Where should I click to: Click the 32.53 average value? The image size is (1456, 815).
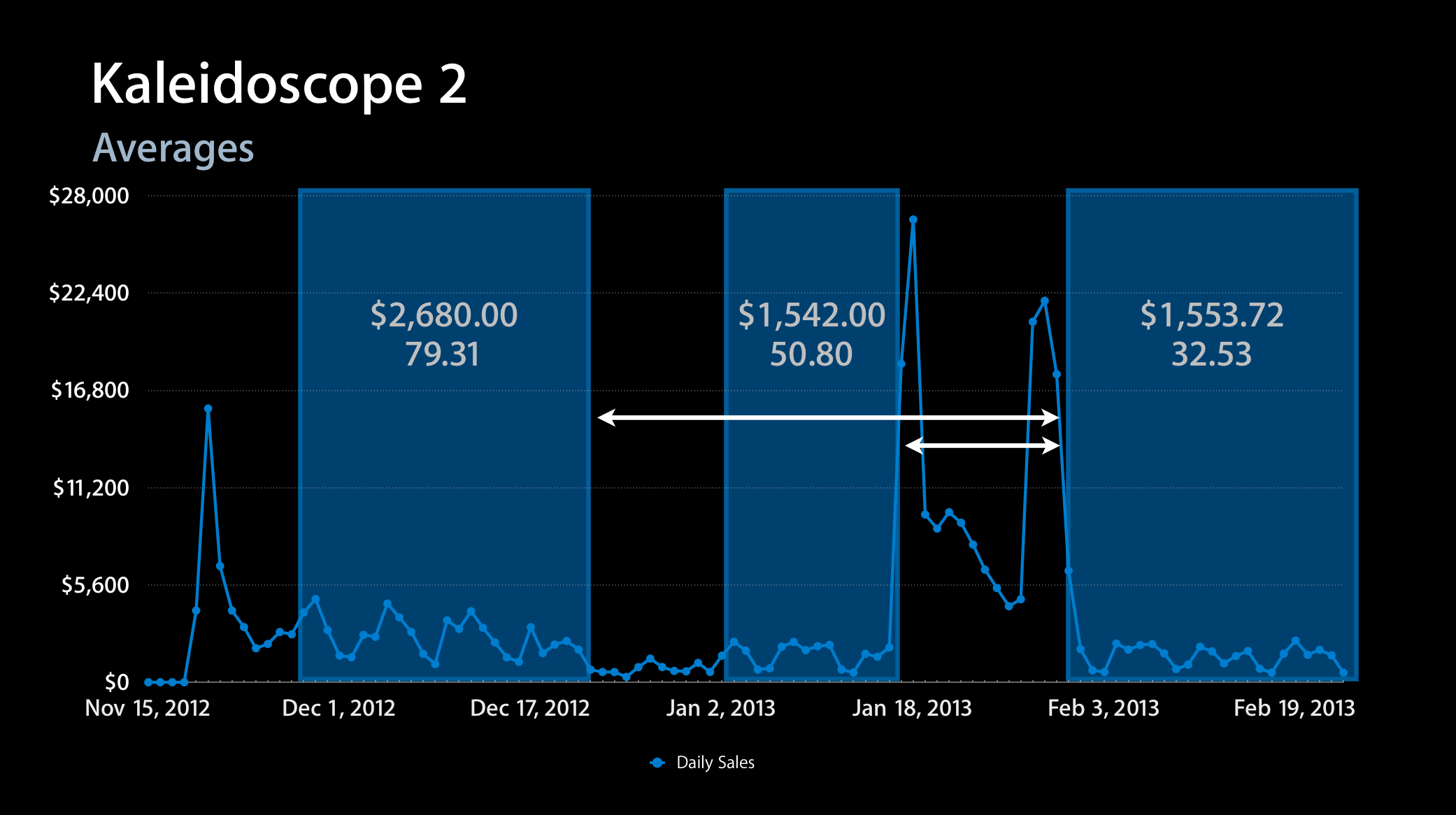click(1212, 354)
